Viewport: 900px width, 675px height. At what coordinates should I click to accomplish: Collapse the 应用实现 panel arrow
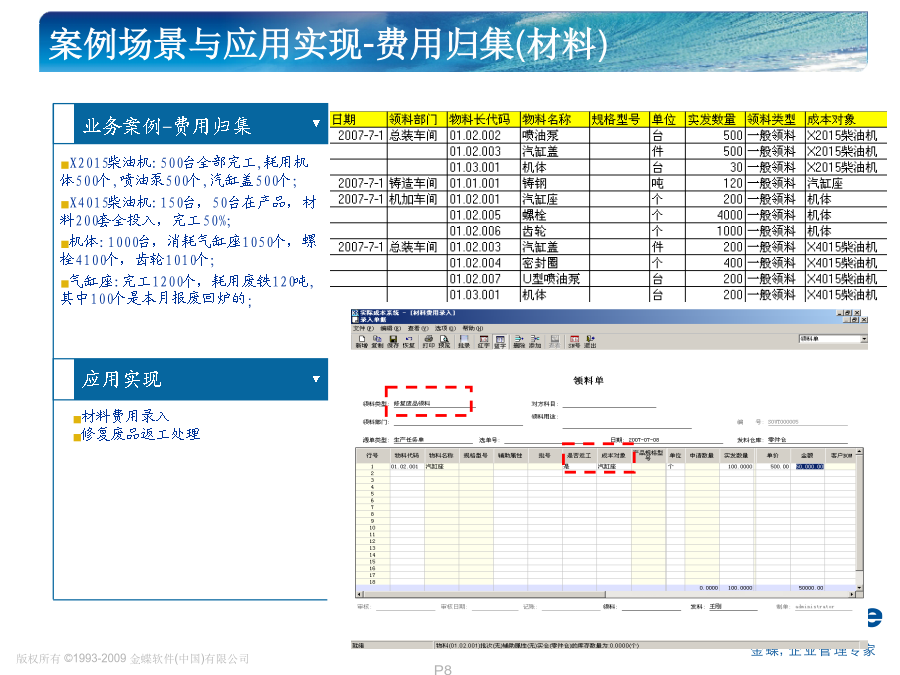click(316, 379)
